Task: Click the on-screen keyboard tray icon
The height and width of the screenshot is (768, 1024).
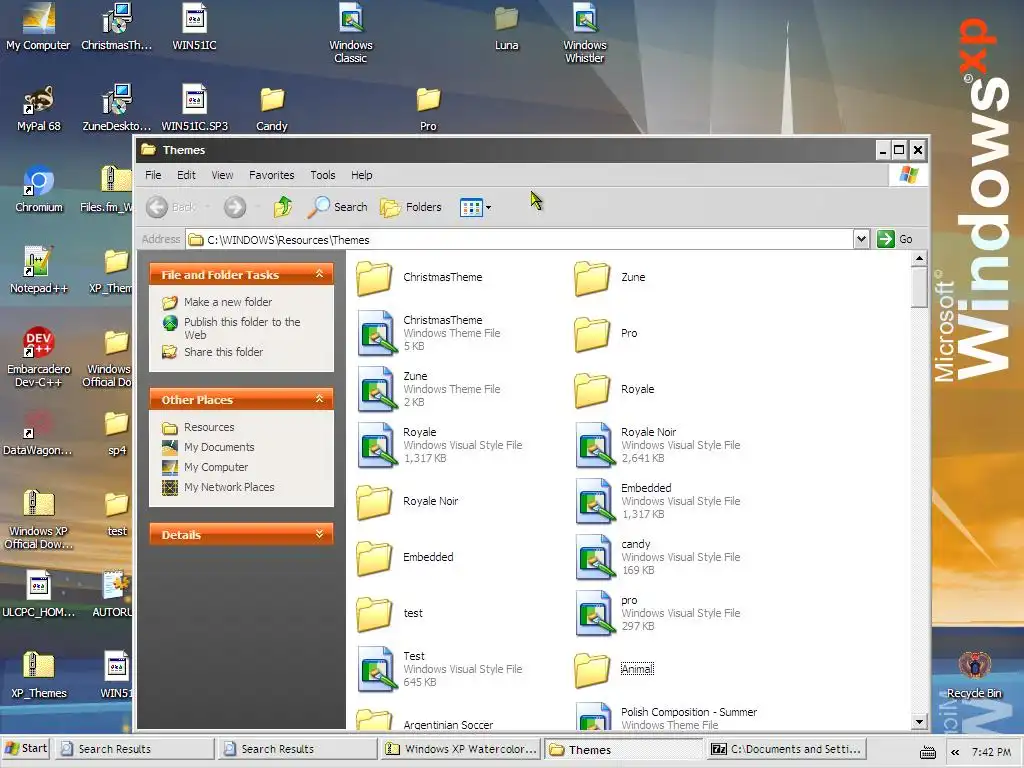Action: click(927, 752)
